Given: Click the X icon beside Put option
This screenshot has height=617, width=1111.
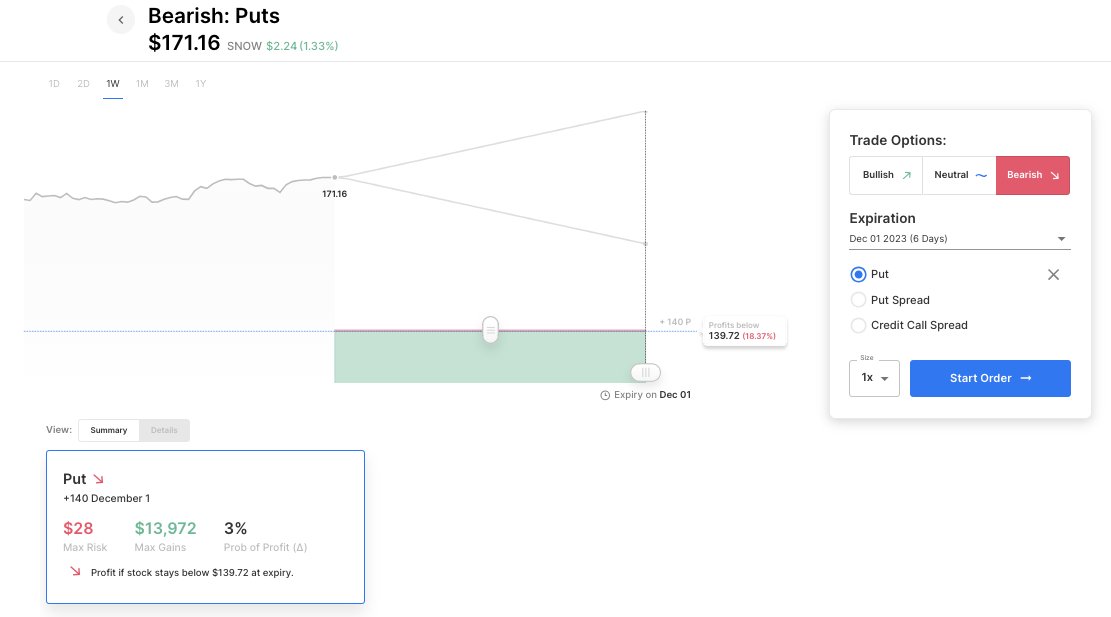Looking at the screenshot, I should (x=1053, y=275).
